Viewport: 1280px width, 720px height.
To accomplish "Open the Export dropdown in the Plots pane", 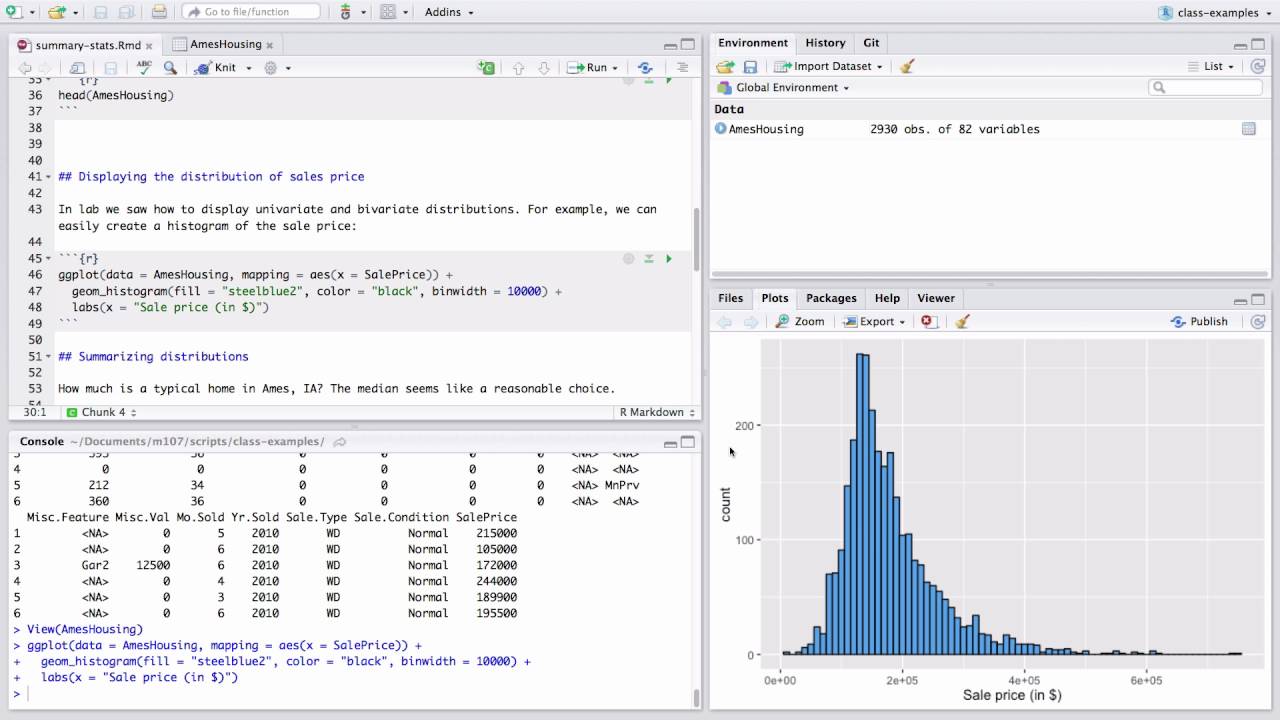I will coord(873,321).
